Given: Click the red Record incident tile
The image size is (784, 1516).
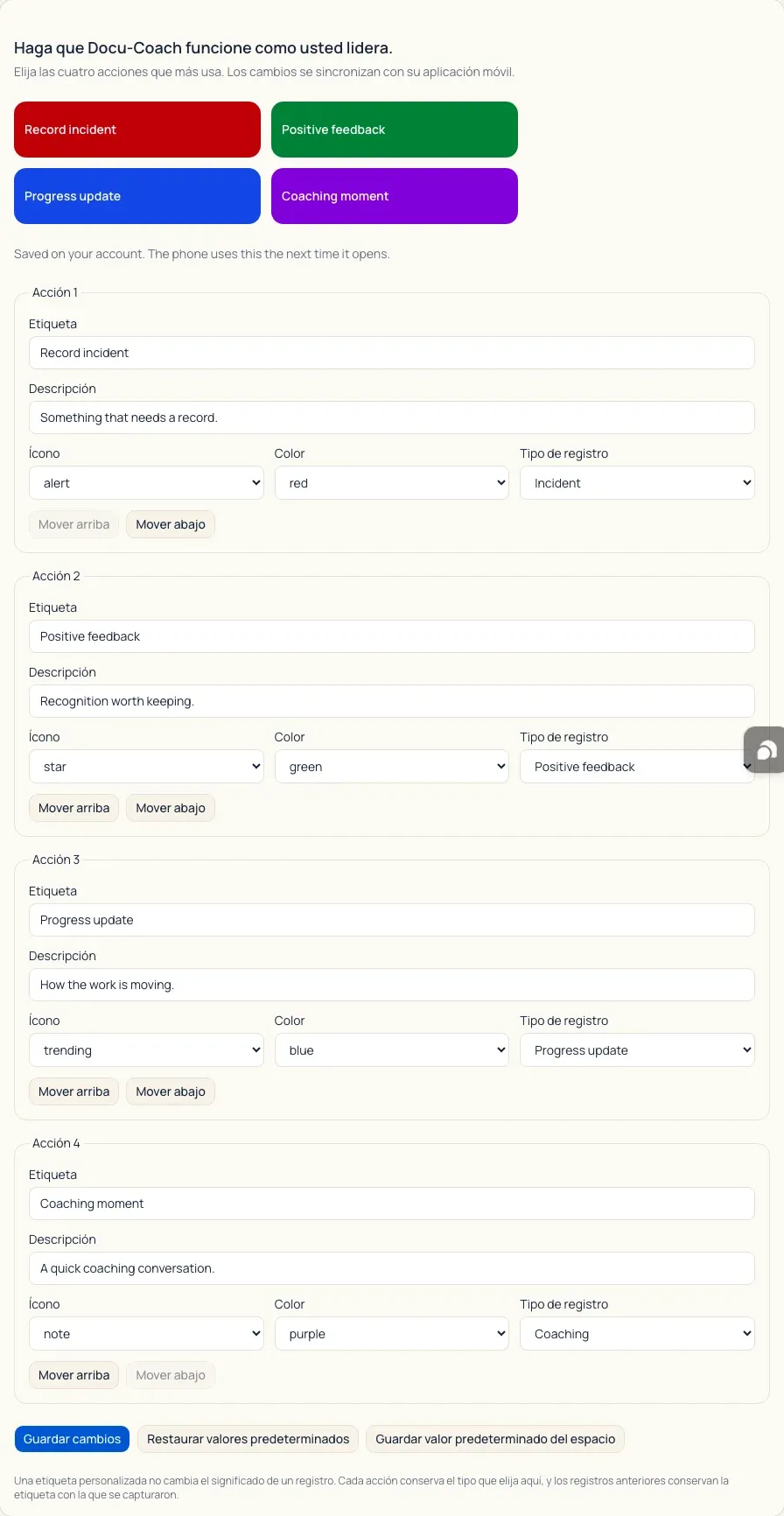Looking at the screenshot, I should pos(137,130).
